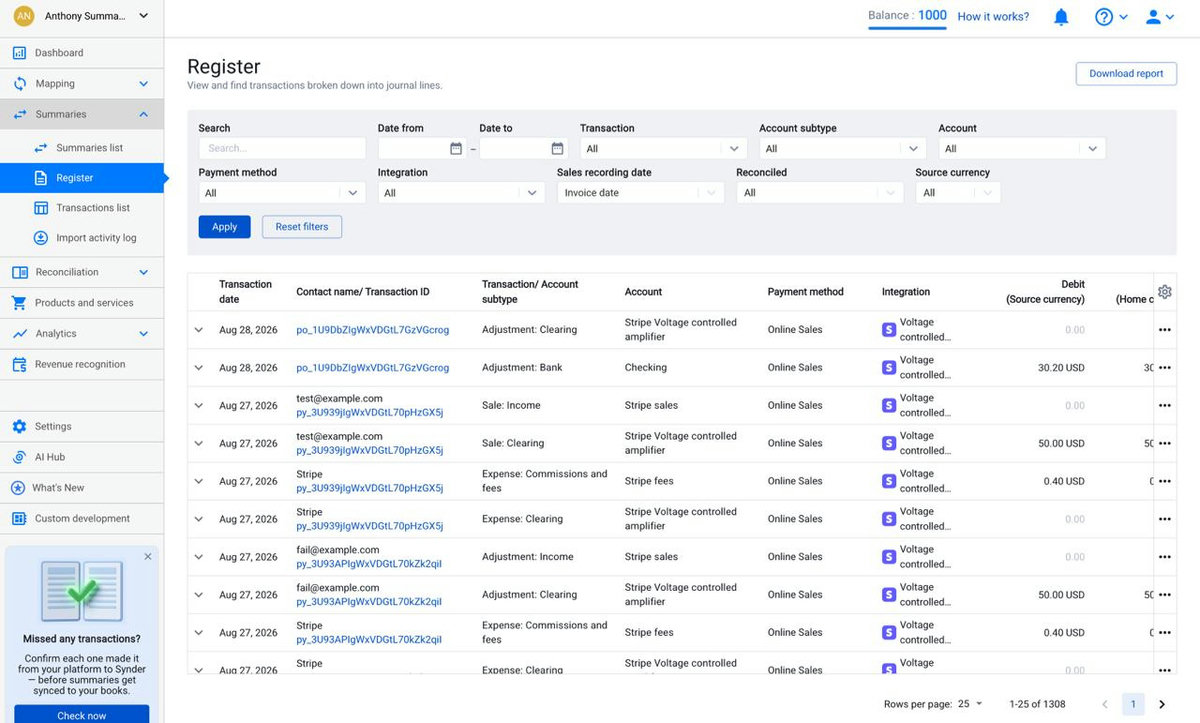1200x723 pixels.
Task: Click the Transaction date column header
Action: pyautogui.click(x=245, y=292)
